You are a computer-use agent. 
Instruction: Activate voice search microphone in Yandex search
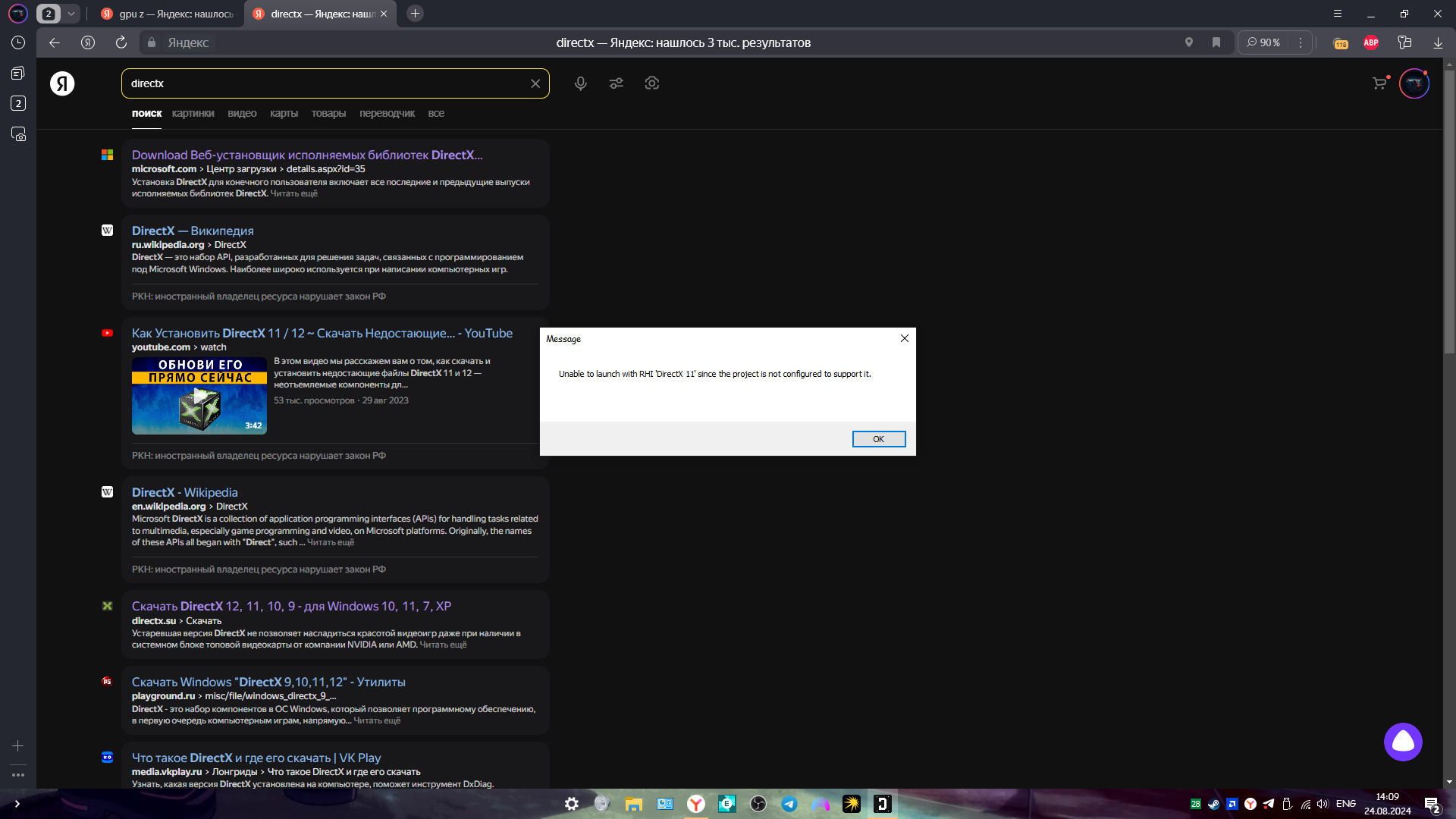pos(580,83)
